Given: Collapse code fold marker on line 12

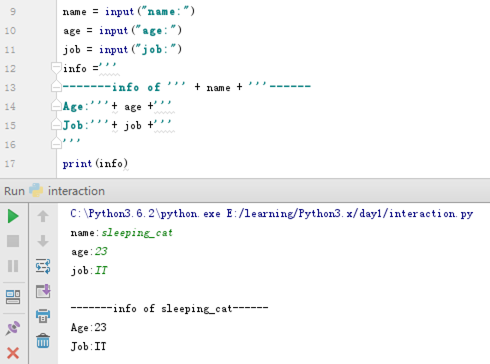Looking at the screenshot, I should 56,67.
